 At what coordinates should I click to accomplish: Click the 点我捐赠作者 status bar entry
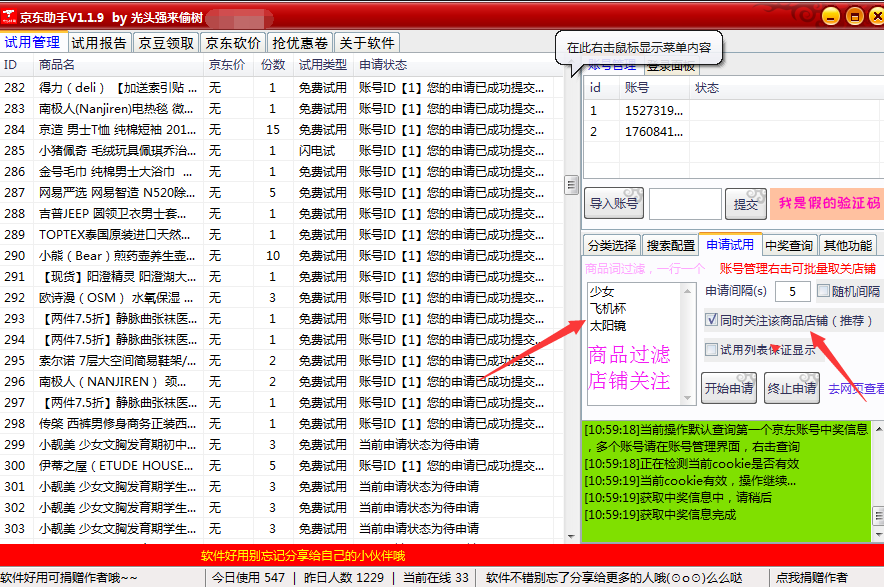811,578
